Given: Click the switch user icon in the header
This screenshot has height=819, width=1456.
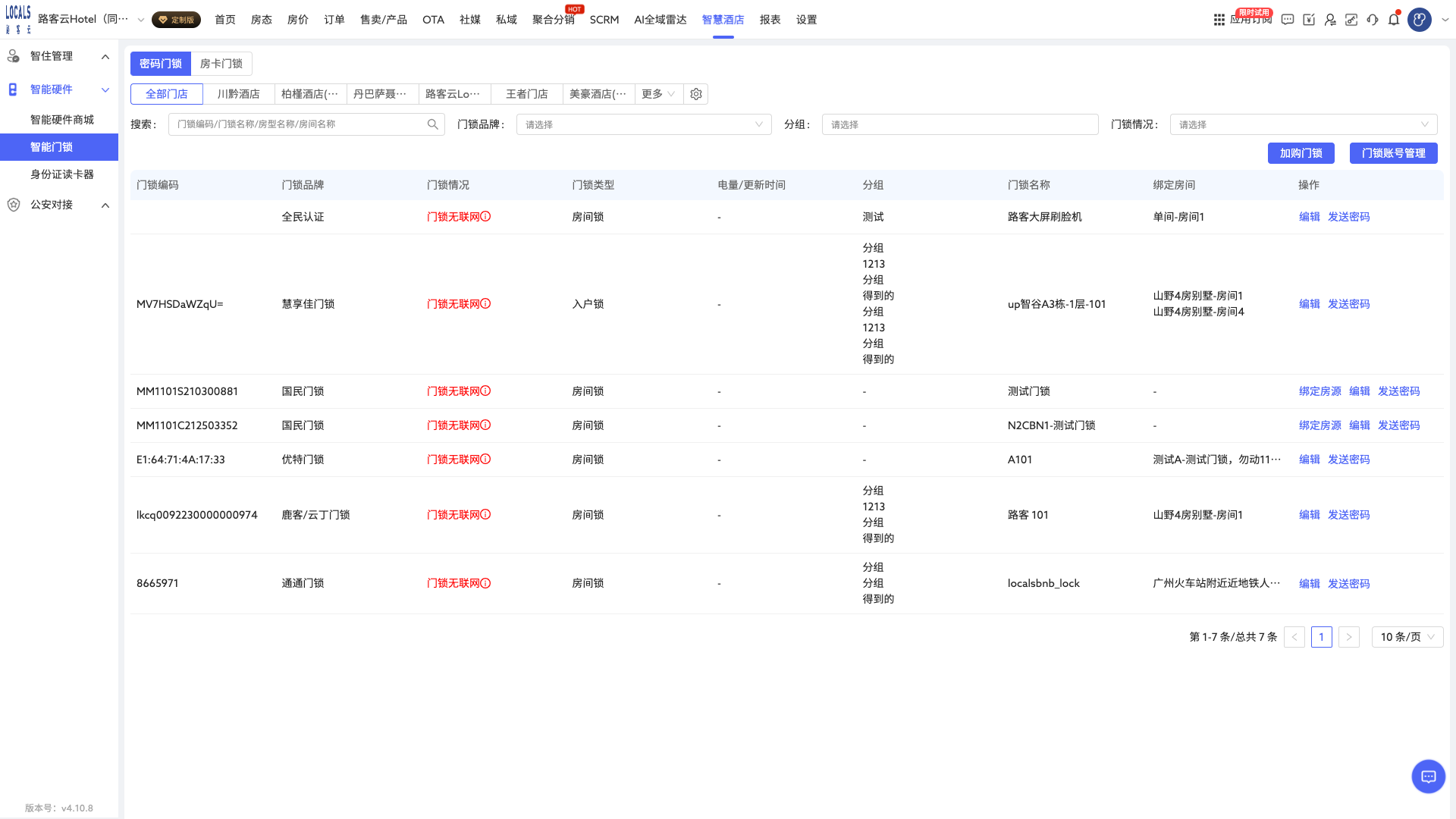Looking at the screenshot, I should pos(1330,20).
